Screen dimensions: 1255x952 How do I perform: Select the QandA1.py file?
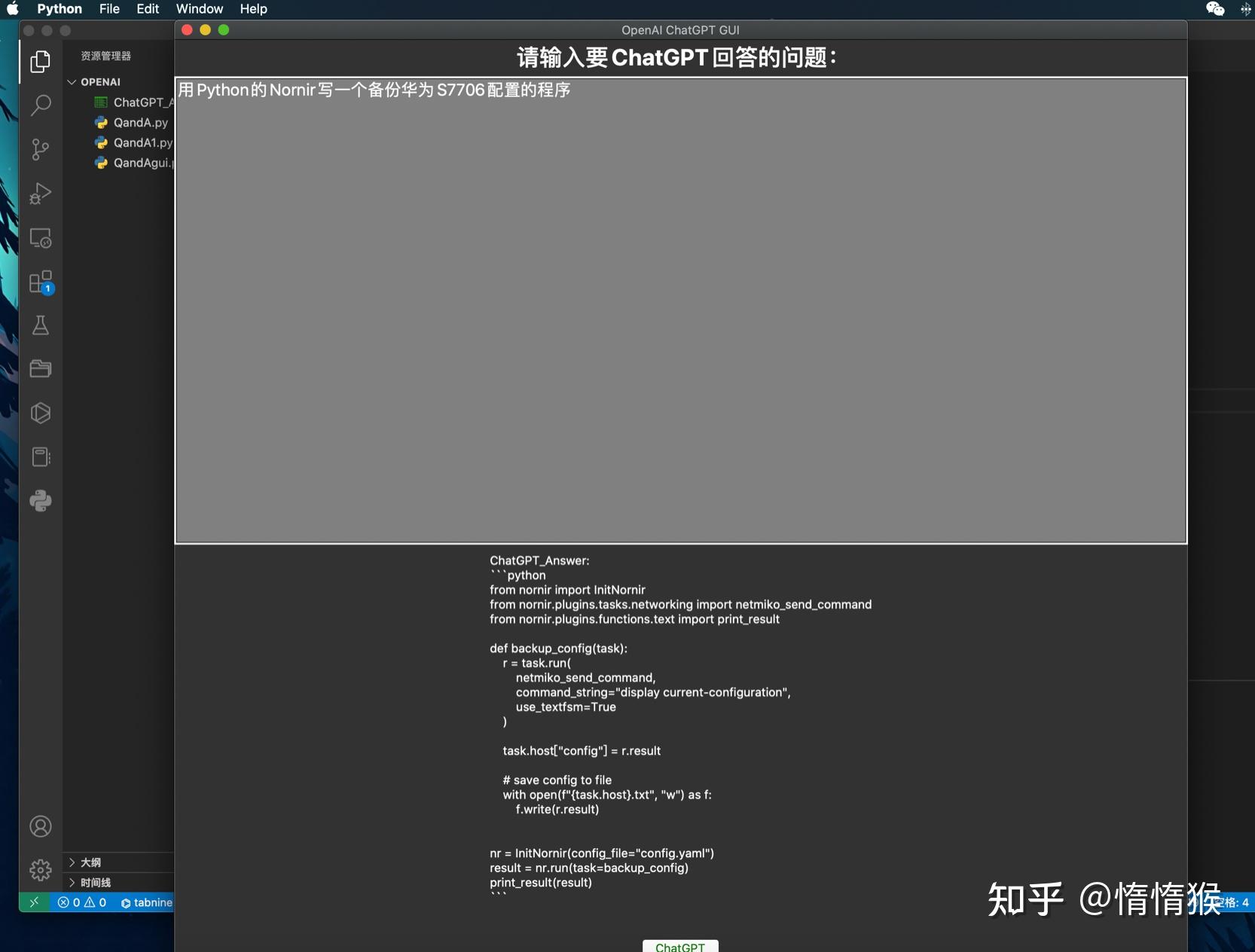pyautogui.click(x=142, y=142)
